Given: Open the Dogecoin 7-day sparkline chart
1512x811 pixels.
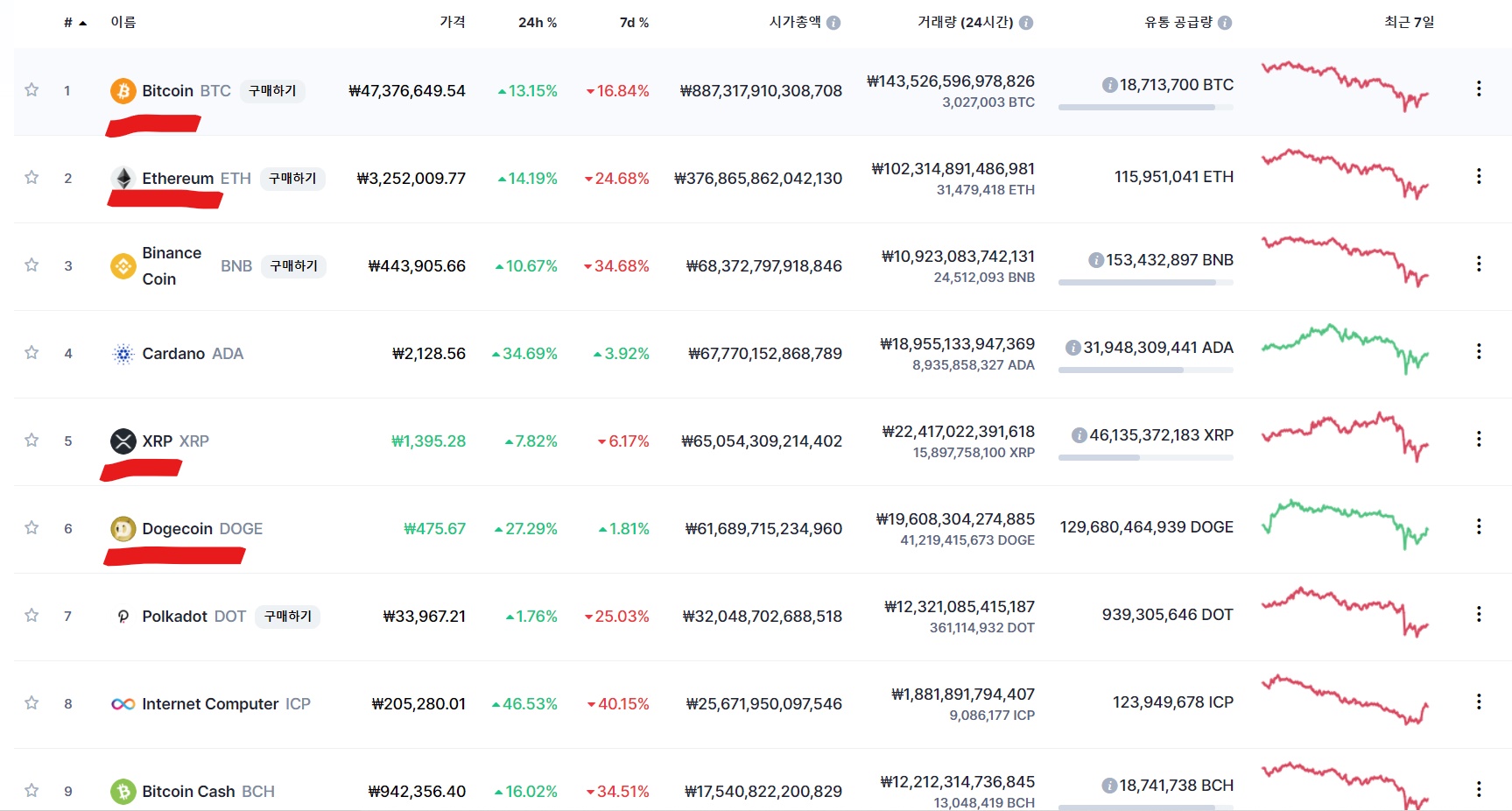Looking at the screenshot, I should (x=1345, y=524).
